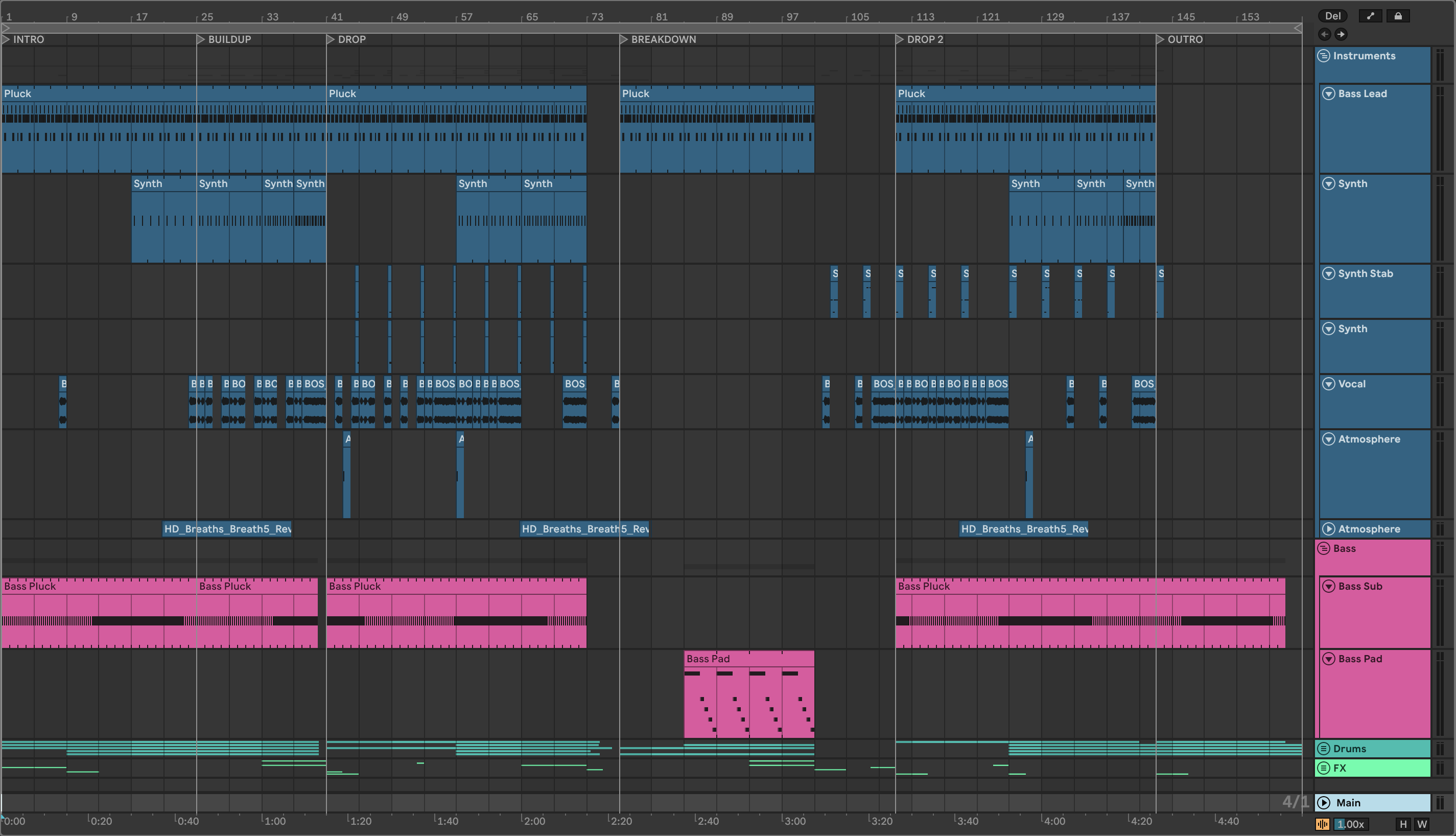
Task: Click the FX group fold icon
Action: (x=1324, y=768)
